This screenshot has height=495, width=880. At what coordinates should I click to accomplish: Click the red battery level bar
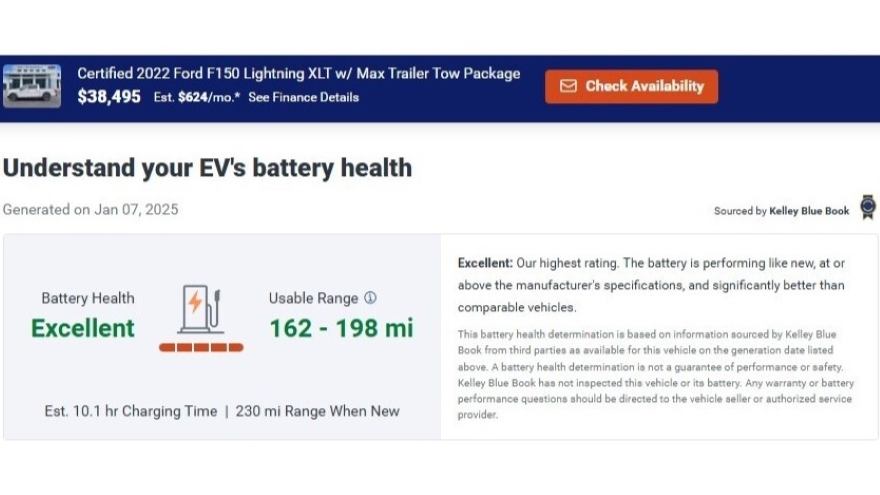[201, 348]
